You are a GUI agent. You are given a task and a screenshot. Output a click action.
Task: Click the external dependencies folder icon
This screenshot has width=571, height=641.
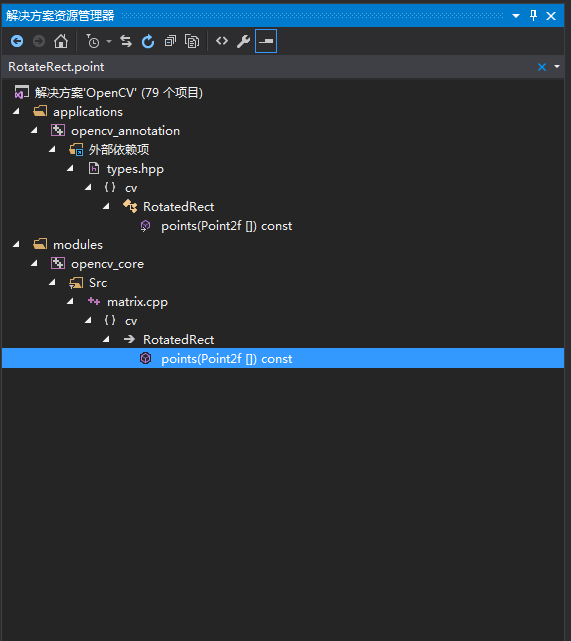[76, 150]
